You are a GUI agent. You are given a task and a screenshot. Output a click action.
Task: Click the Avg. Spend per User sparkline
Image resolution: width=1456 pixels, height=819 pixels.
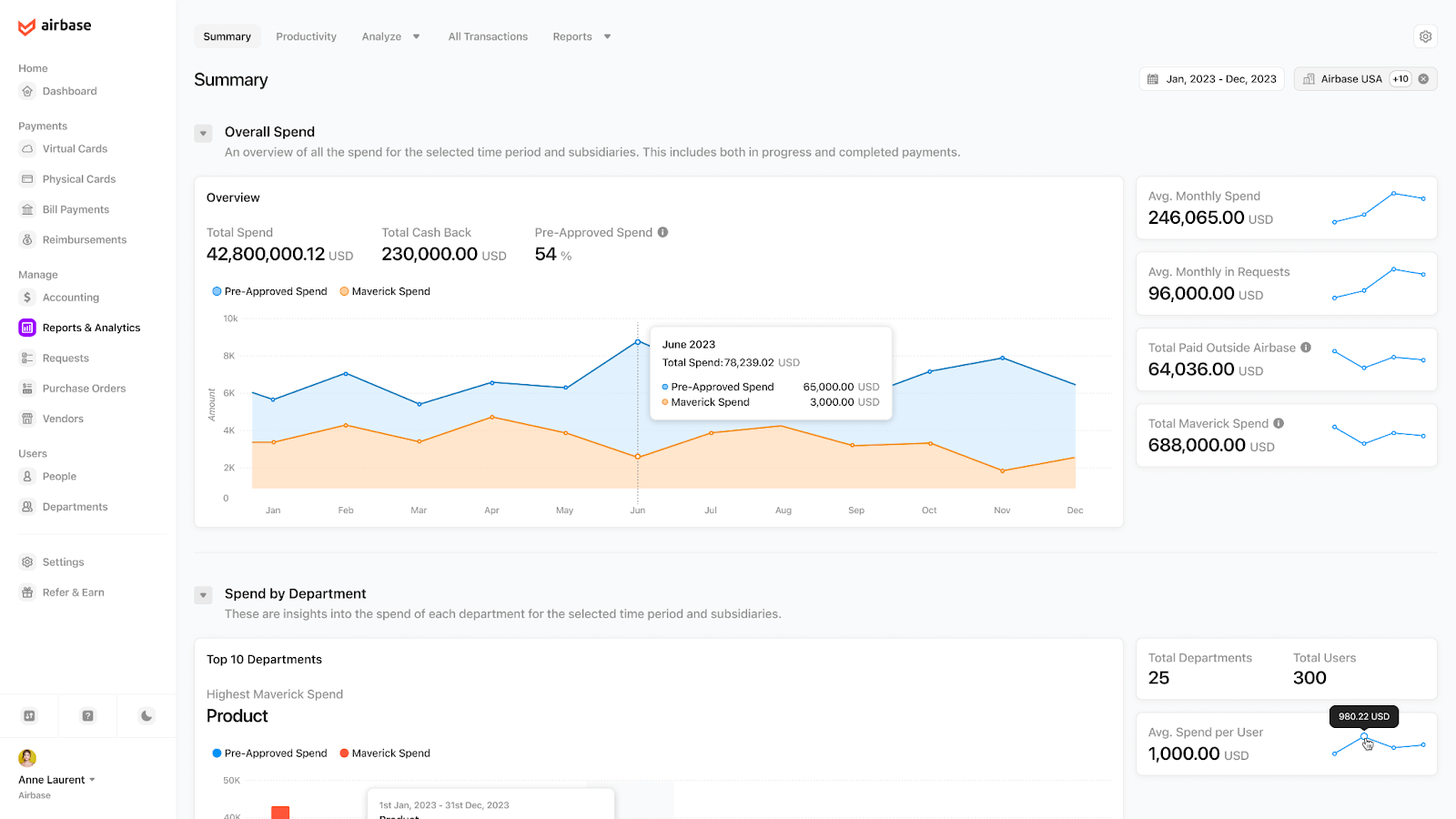1379,744
